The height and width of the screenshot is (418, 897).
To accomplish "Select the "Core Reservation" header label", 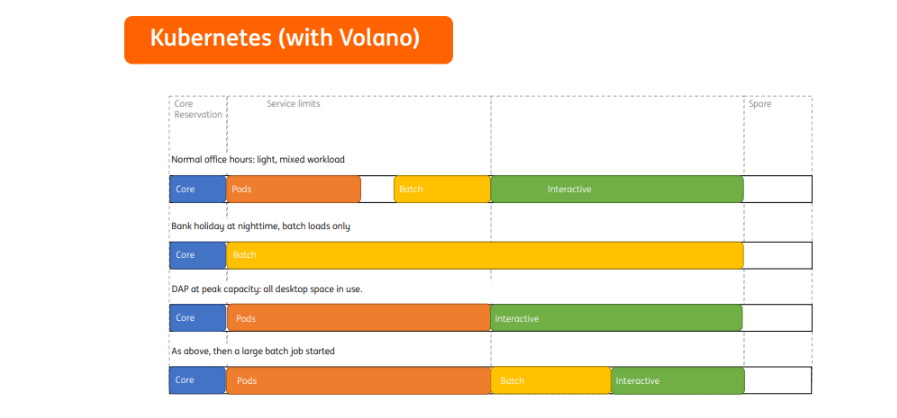I will [x=197, y=109].
